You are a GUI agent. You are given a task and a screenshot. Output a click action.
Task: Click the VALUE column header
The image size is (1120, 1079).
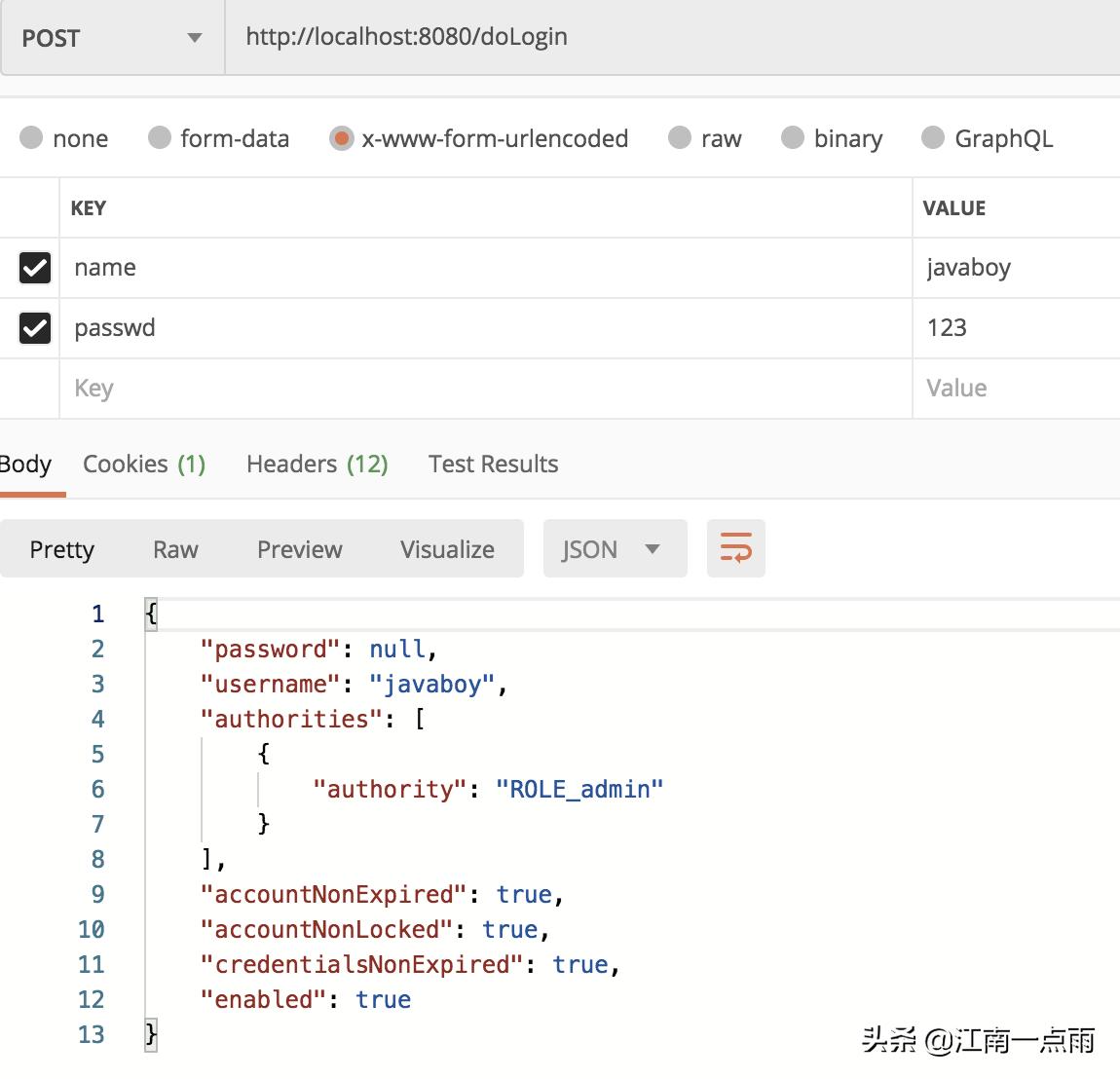[x=953, y=207]
